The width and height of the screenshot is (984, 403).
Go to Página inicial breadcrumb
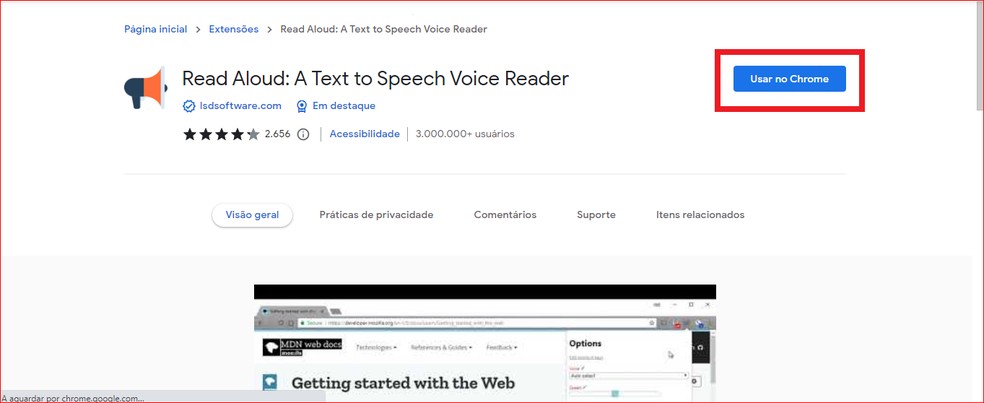(x=156, y=29)
